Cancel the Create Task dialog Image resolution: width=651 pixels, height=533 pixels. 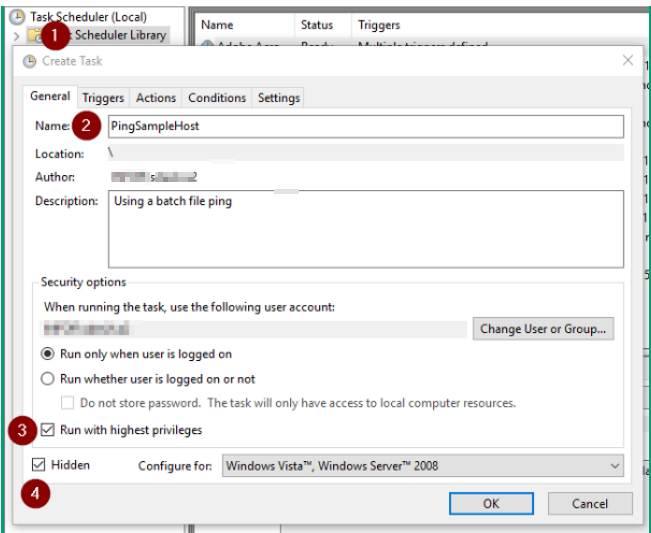tap(590, 504)
